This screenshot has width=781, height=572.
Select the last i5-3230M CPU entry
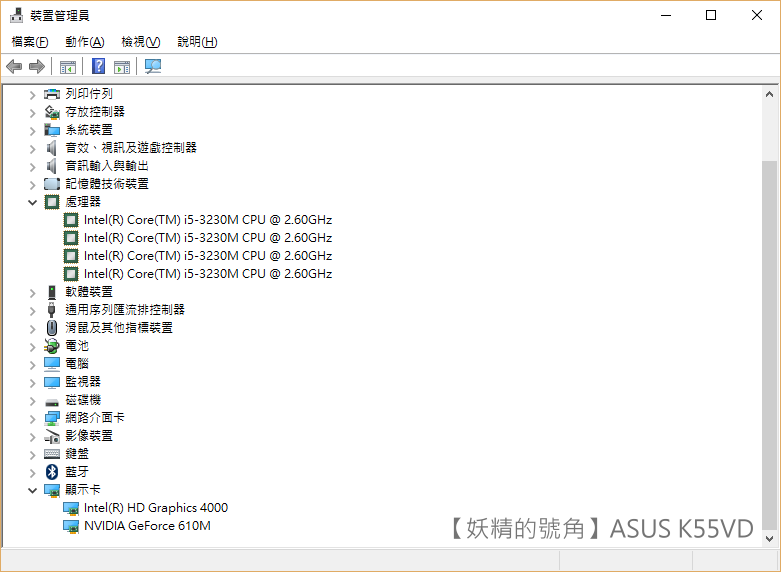click(208, 274)
